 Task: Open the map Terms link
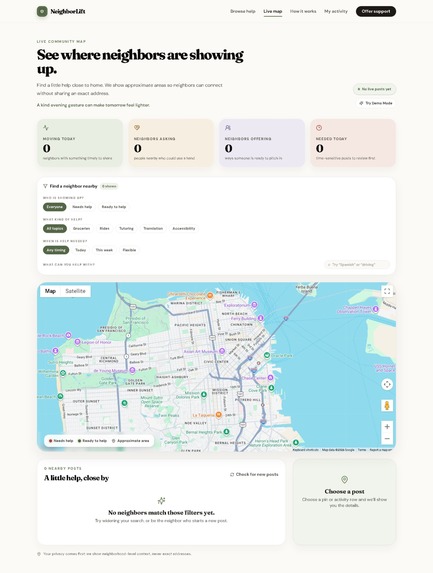[362, 450]
